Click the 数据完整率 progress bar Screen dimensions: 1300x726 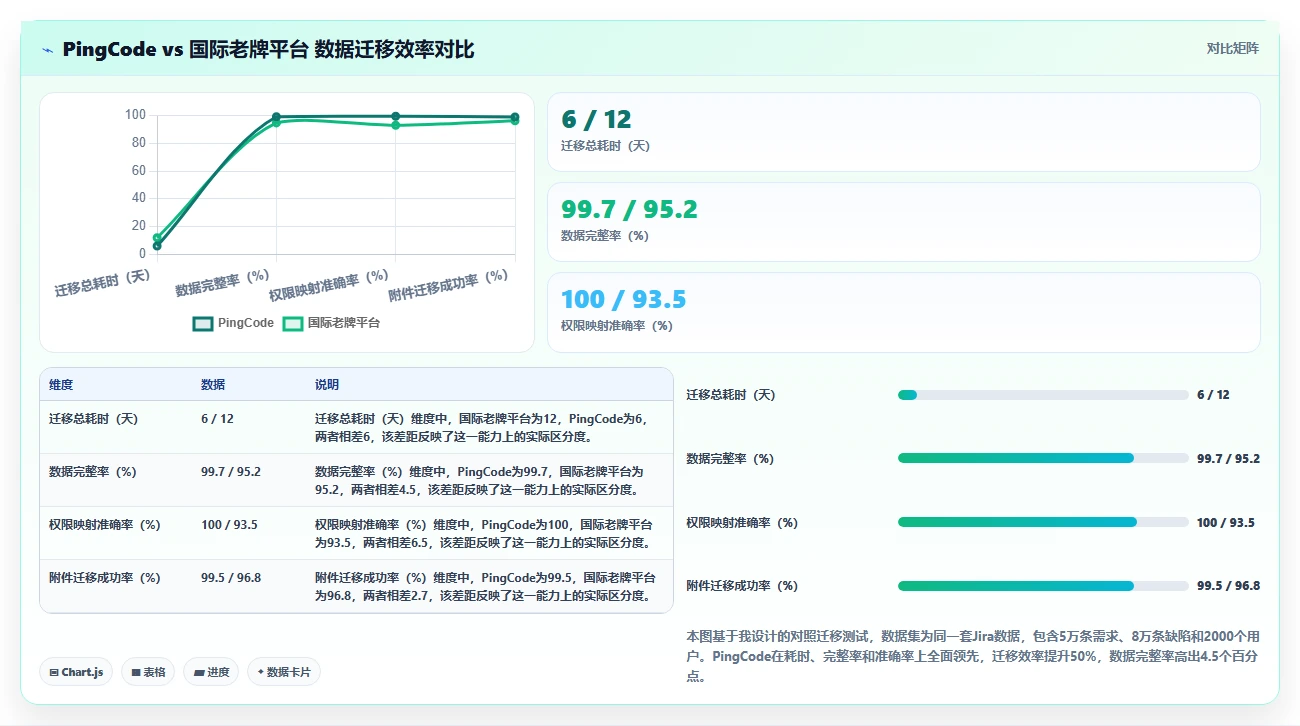pos(1043,458)
